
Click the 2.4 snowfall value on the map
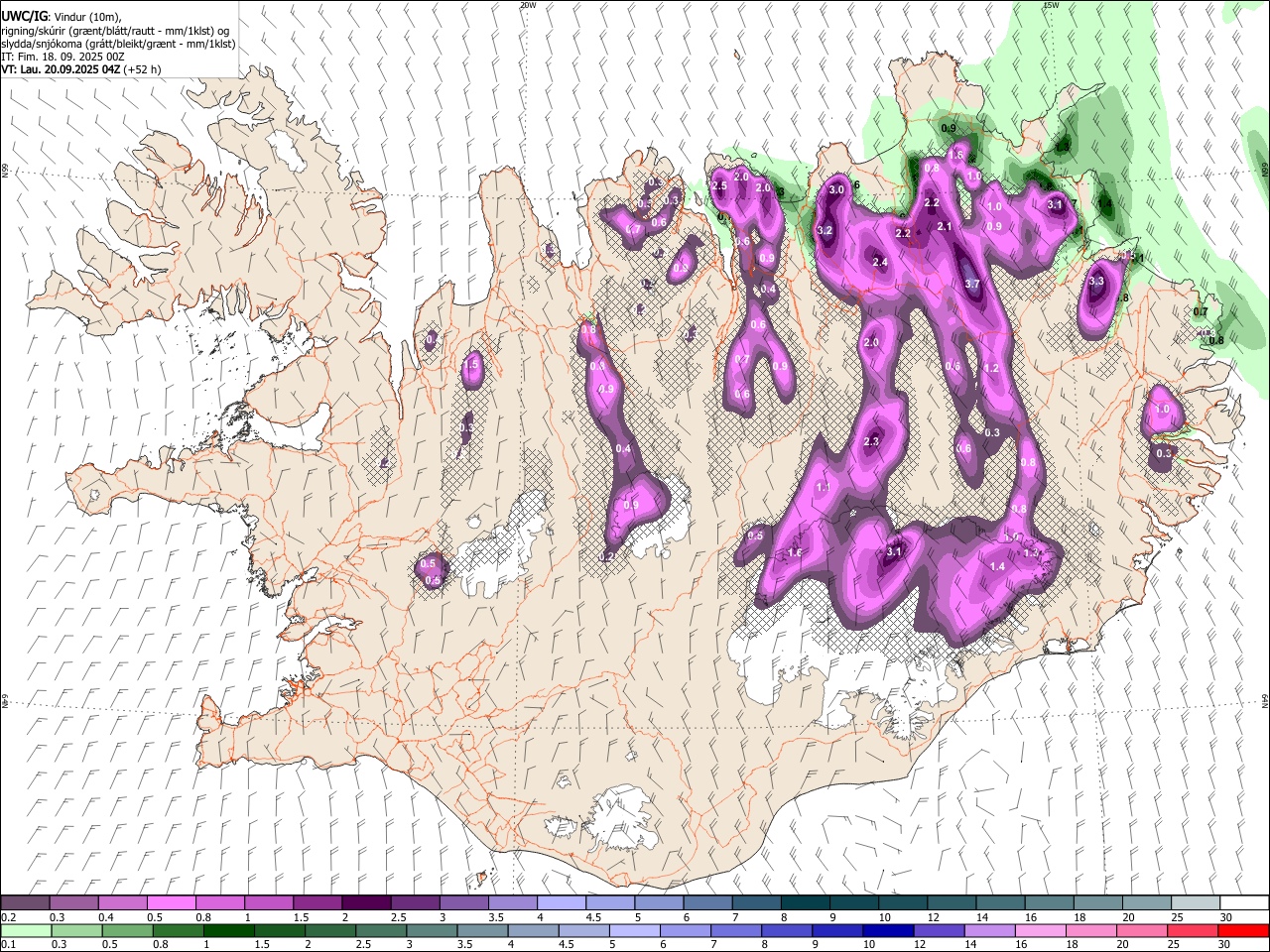(x=880, y=262)
